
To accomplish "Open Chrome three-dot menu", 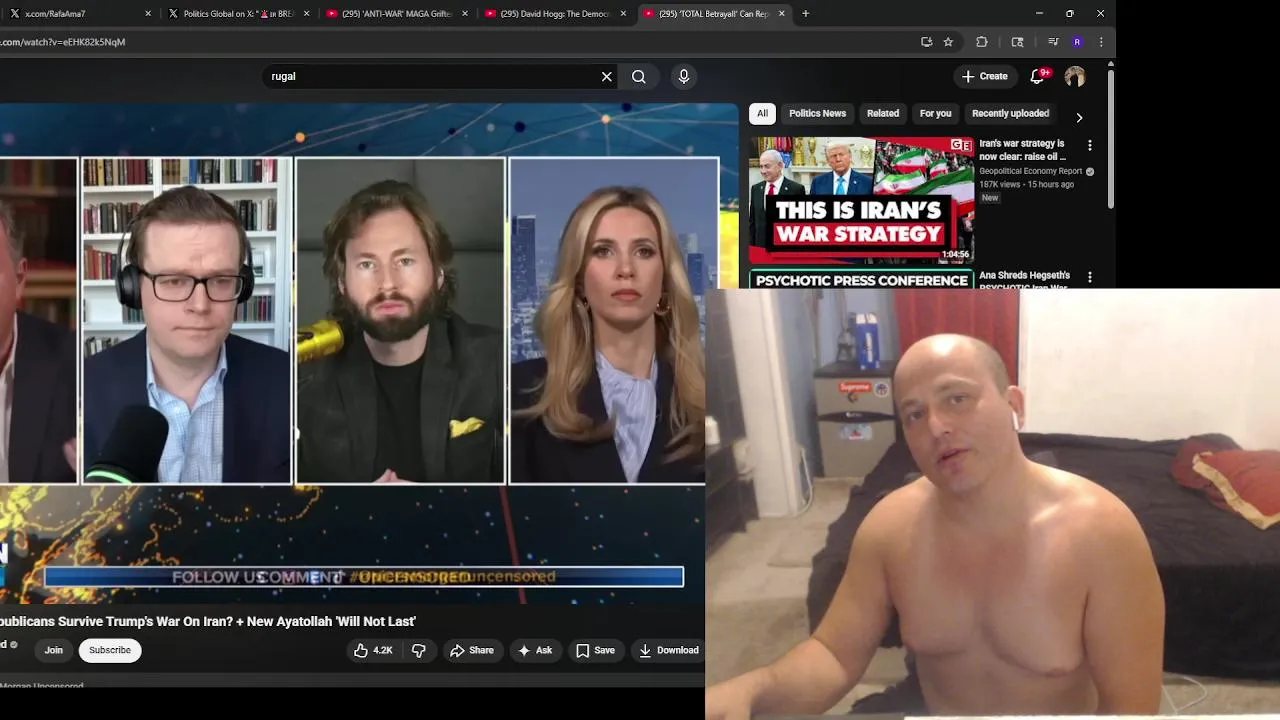I will [x=1101, y=42].
